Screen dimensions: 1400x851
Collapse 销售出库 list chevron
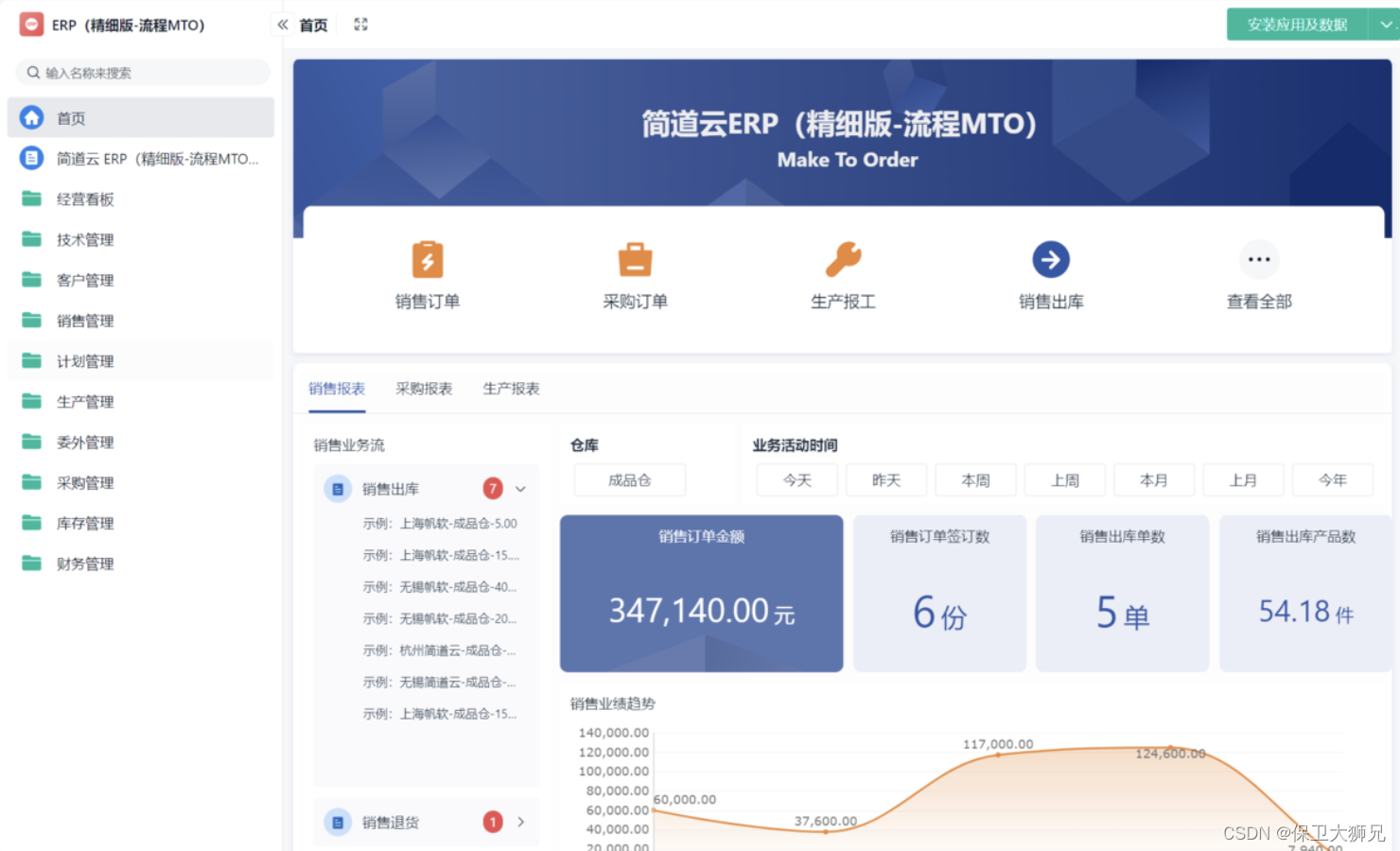click(x=520, y=489)
